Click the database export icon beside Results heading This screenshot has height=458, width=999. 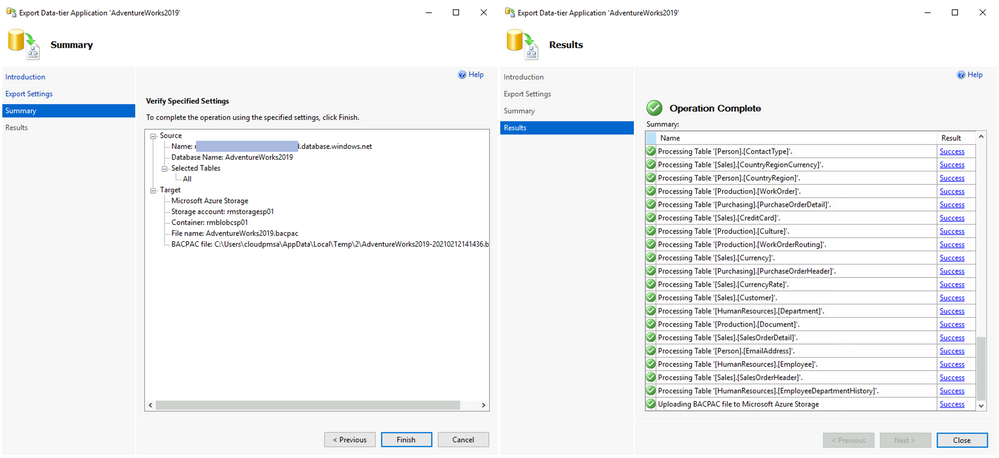523,45
